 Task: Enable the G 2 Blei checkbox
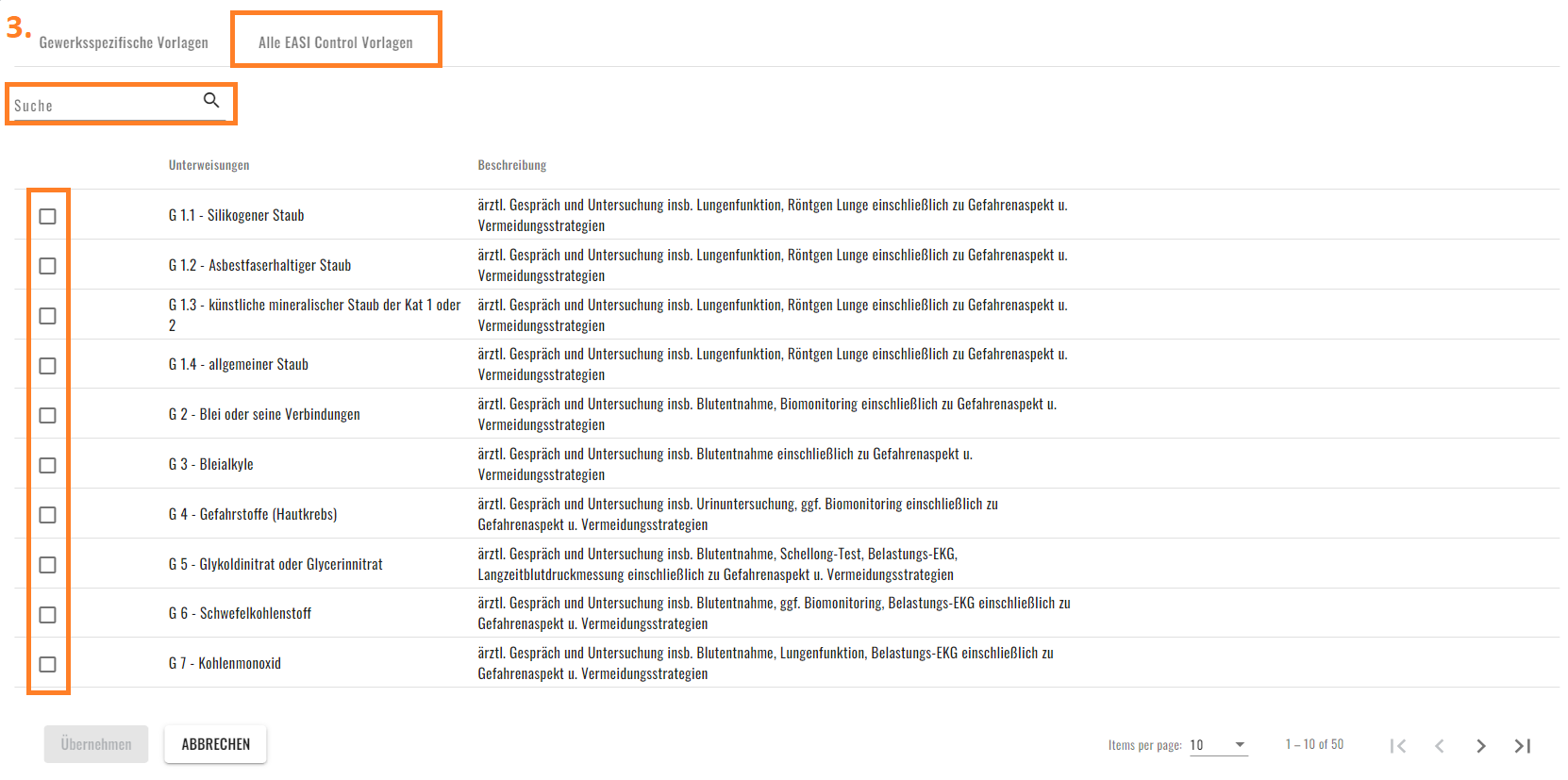tap(47, 415)
